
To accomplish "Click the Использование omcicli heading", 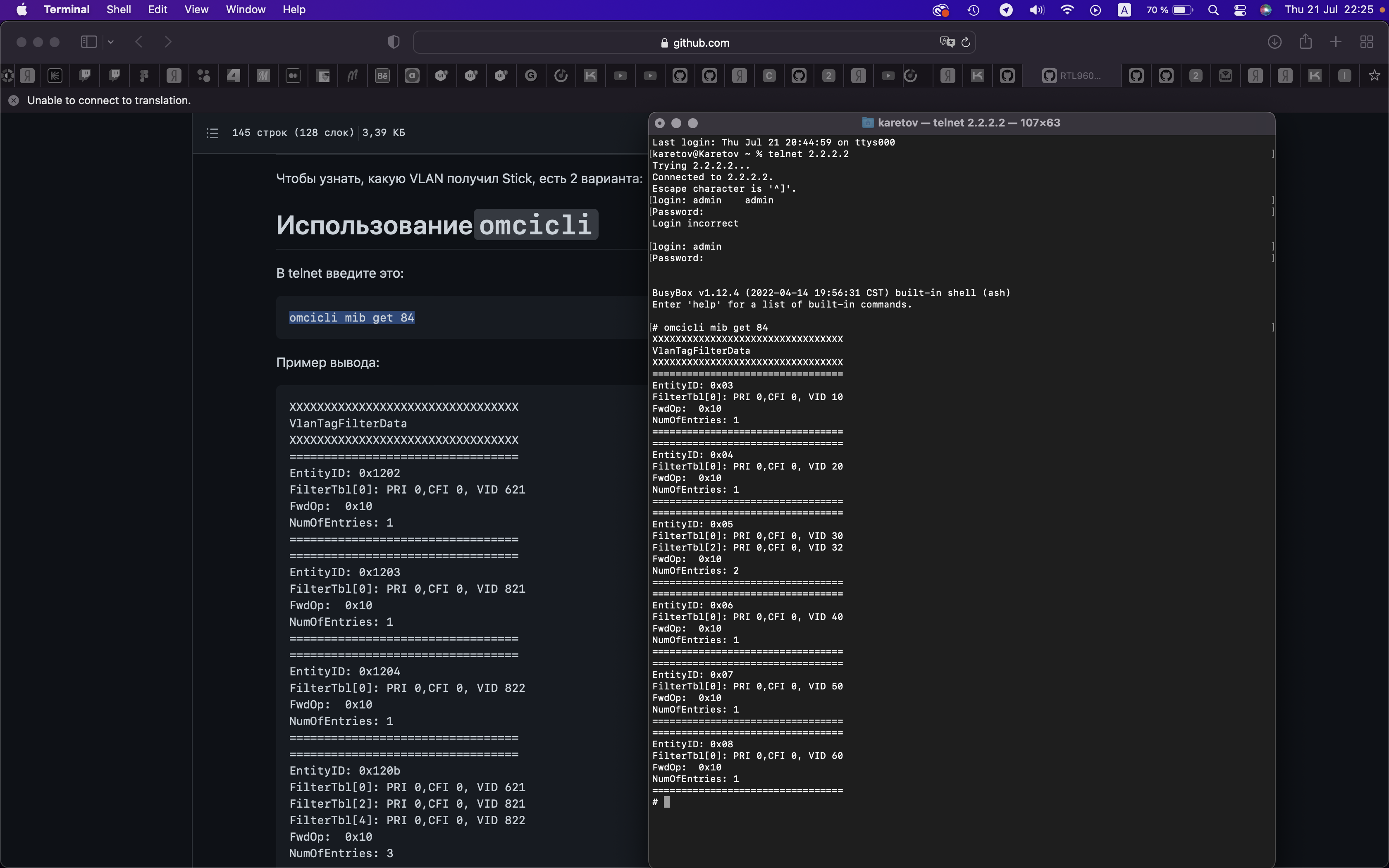I will pyautogui.click(x=437, y=224).
